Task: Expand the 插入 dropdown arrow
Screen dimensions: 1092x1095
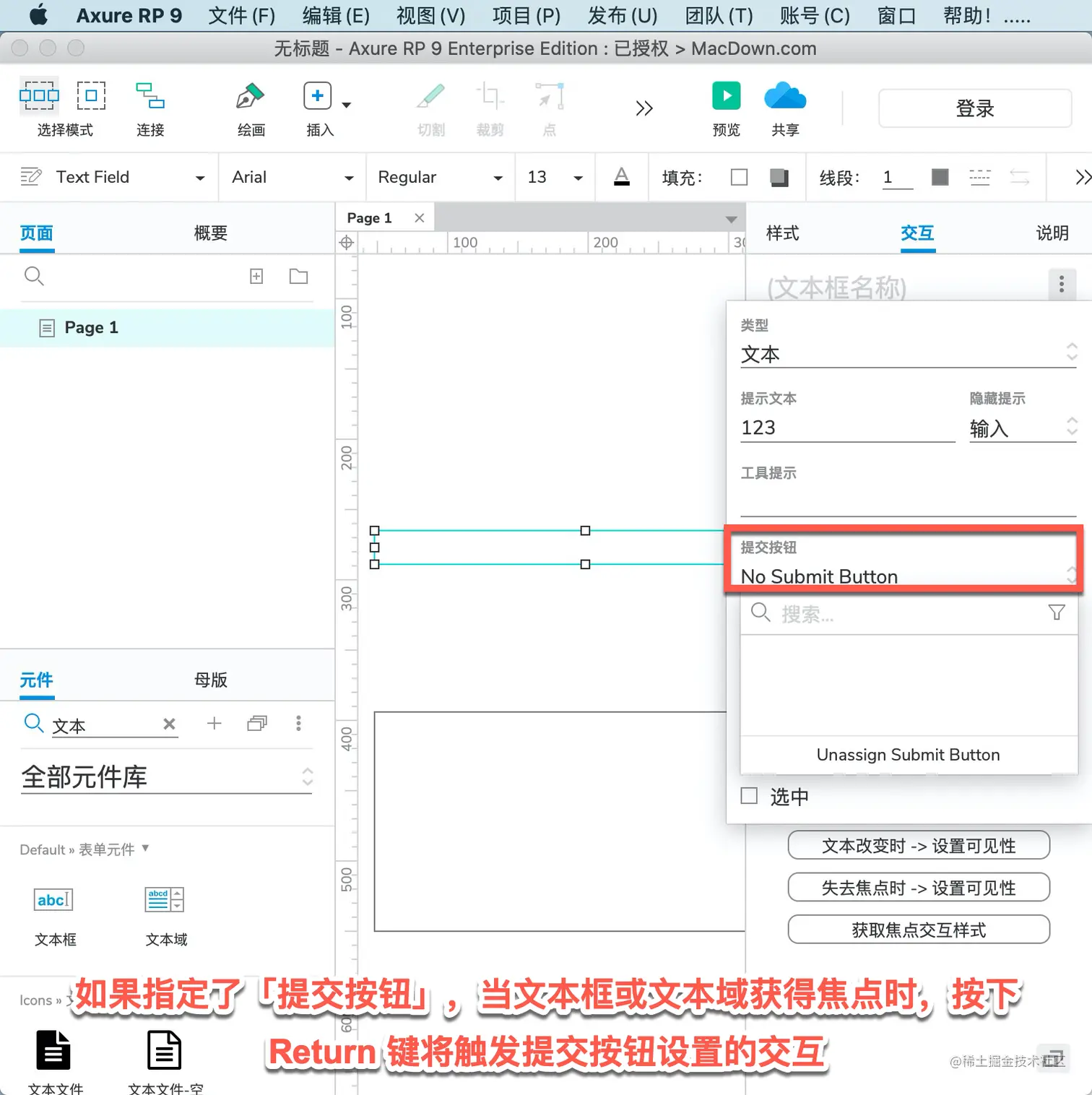Action: click(347, 105)
